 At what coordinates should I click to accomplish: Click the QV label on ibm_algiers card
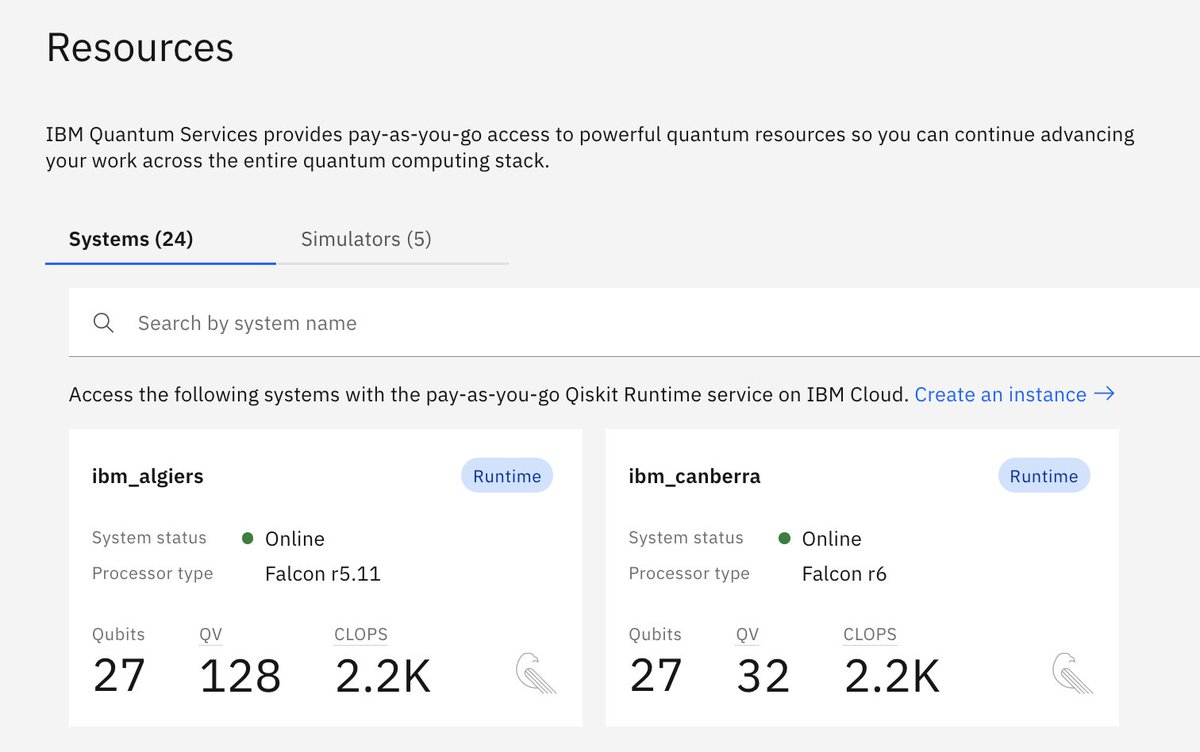pos(211,634)
